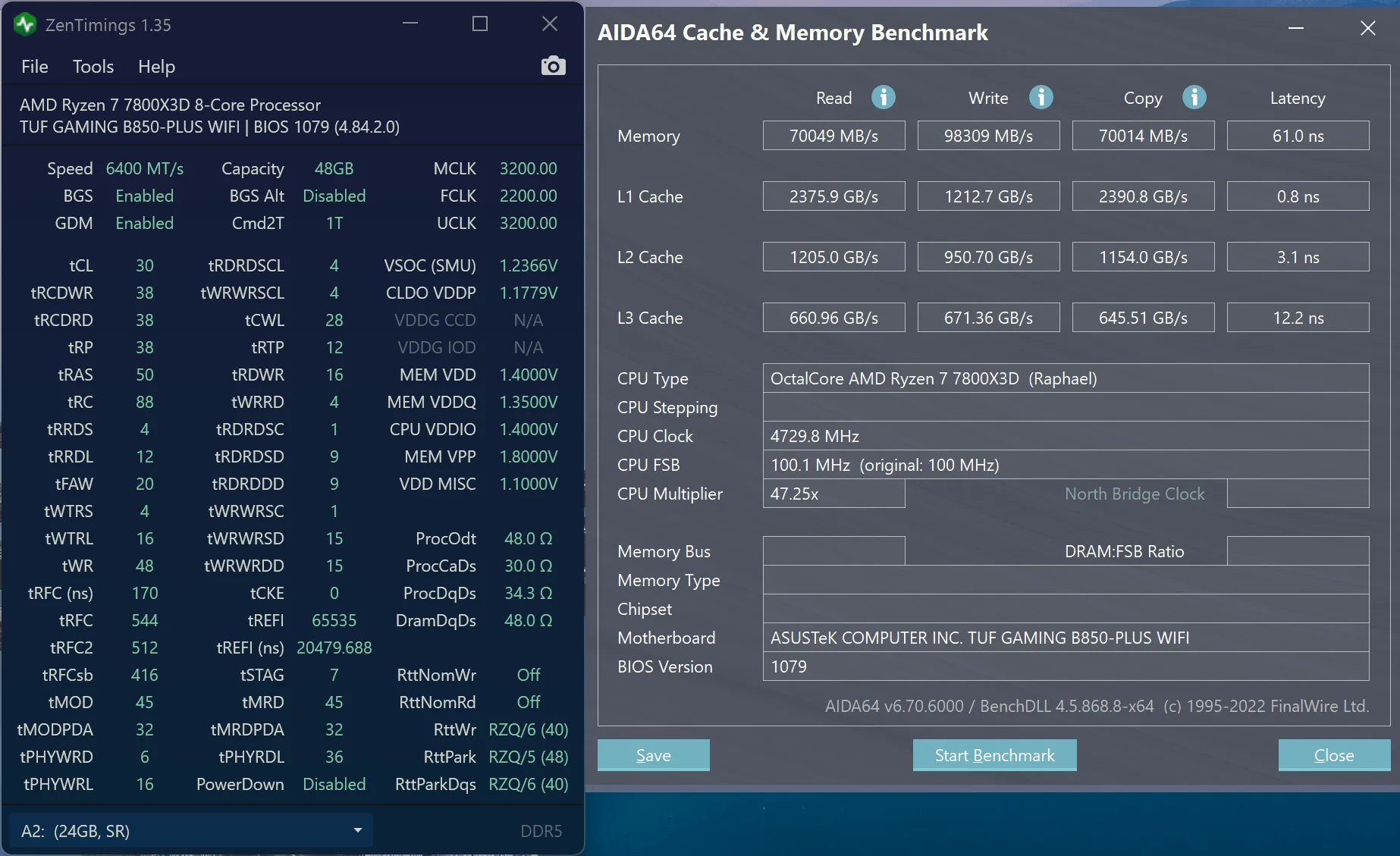
Task: Click the L2 Cache Write value 950.70 GB/s
Action: [x=989, y=257]
